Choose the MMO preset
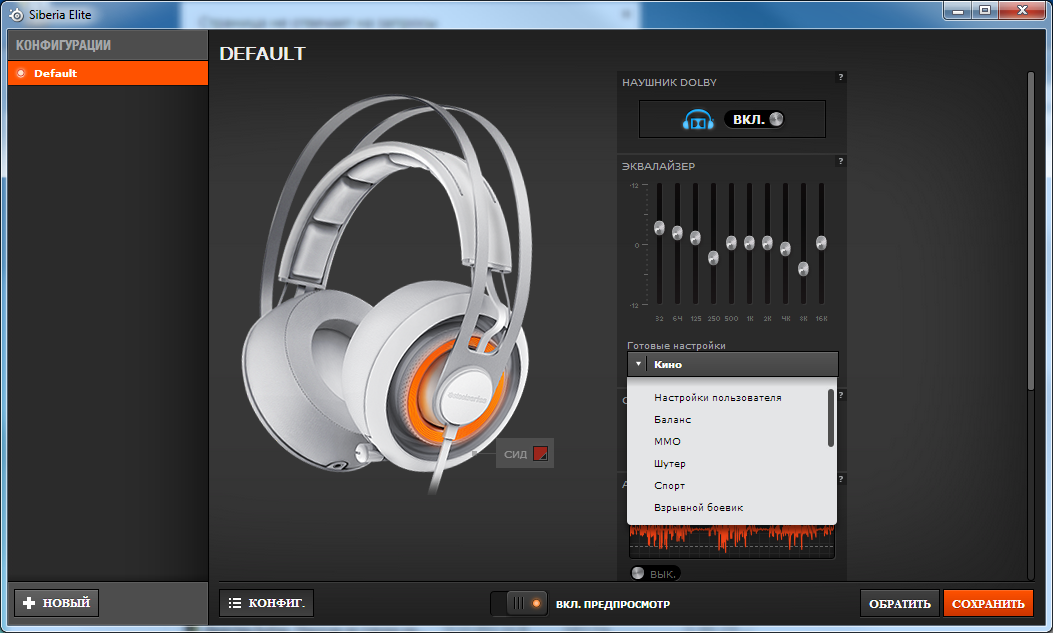The image size is (1053, 633). (x=668, y=442)
